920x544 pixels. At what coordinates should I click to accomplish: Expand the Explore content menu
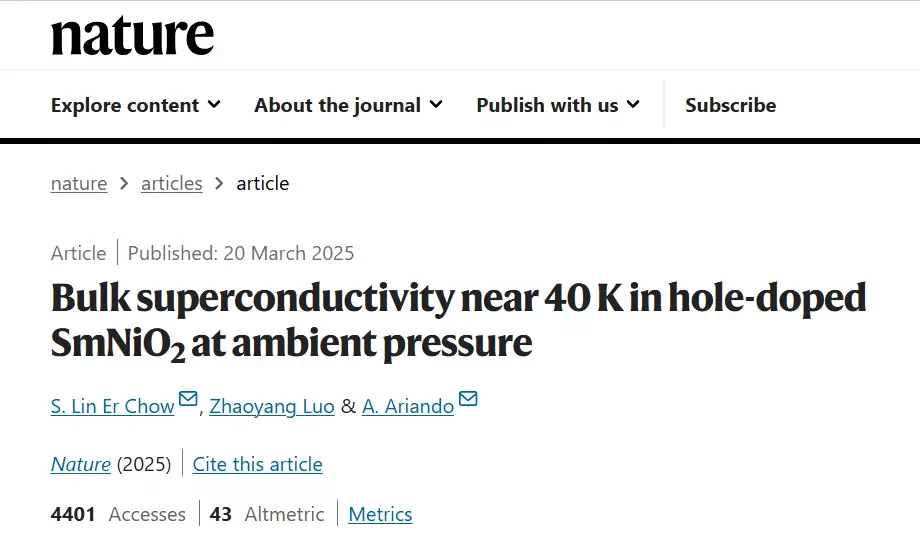136,105
